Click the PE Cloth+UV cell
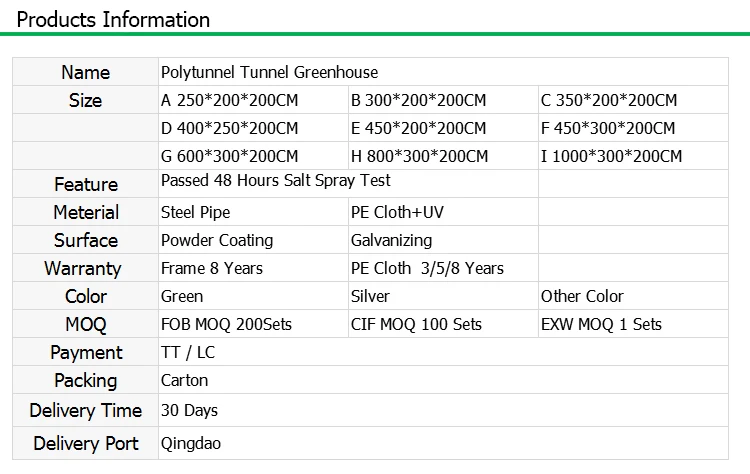750x474 pixels. [397, 212]
